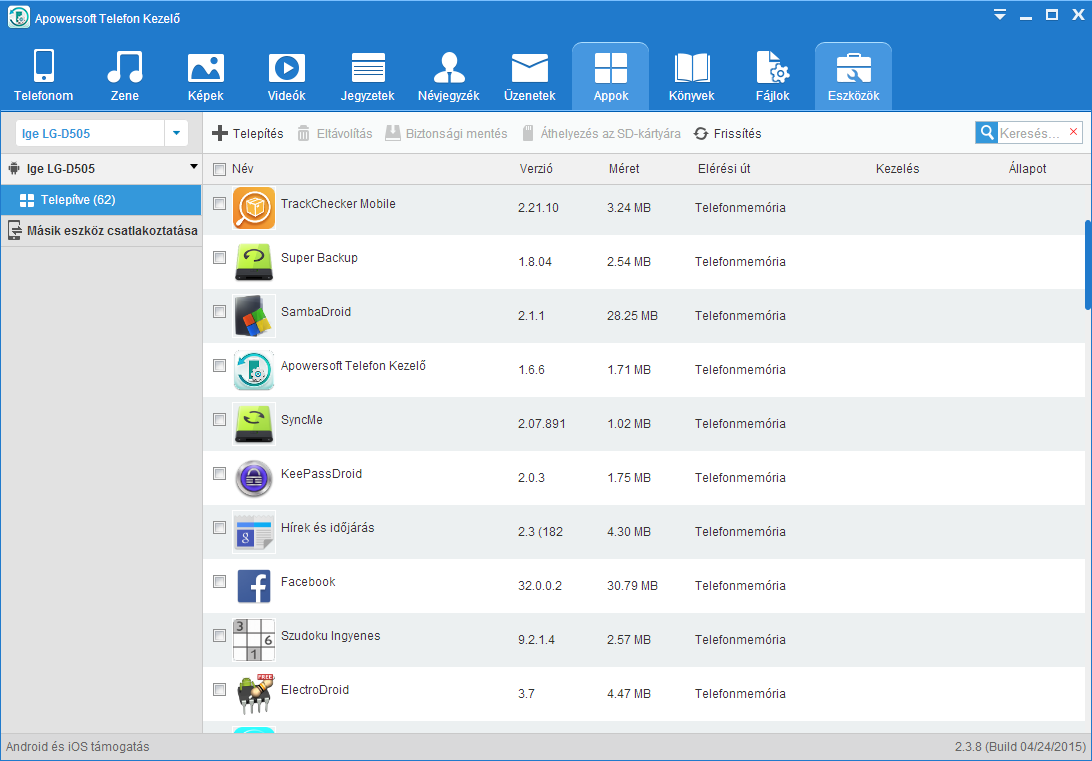Check the TrackChecker Mobile checkbox

(219, 203)
